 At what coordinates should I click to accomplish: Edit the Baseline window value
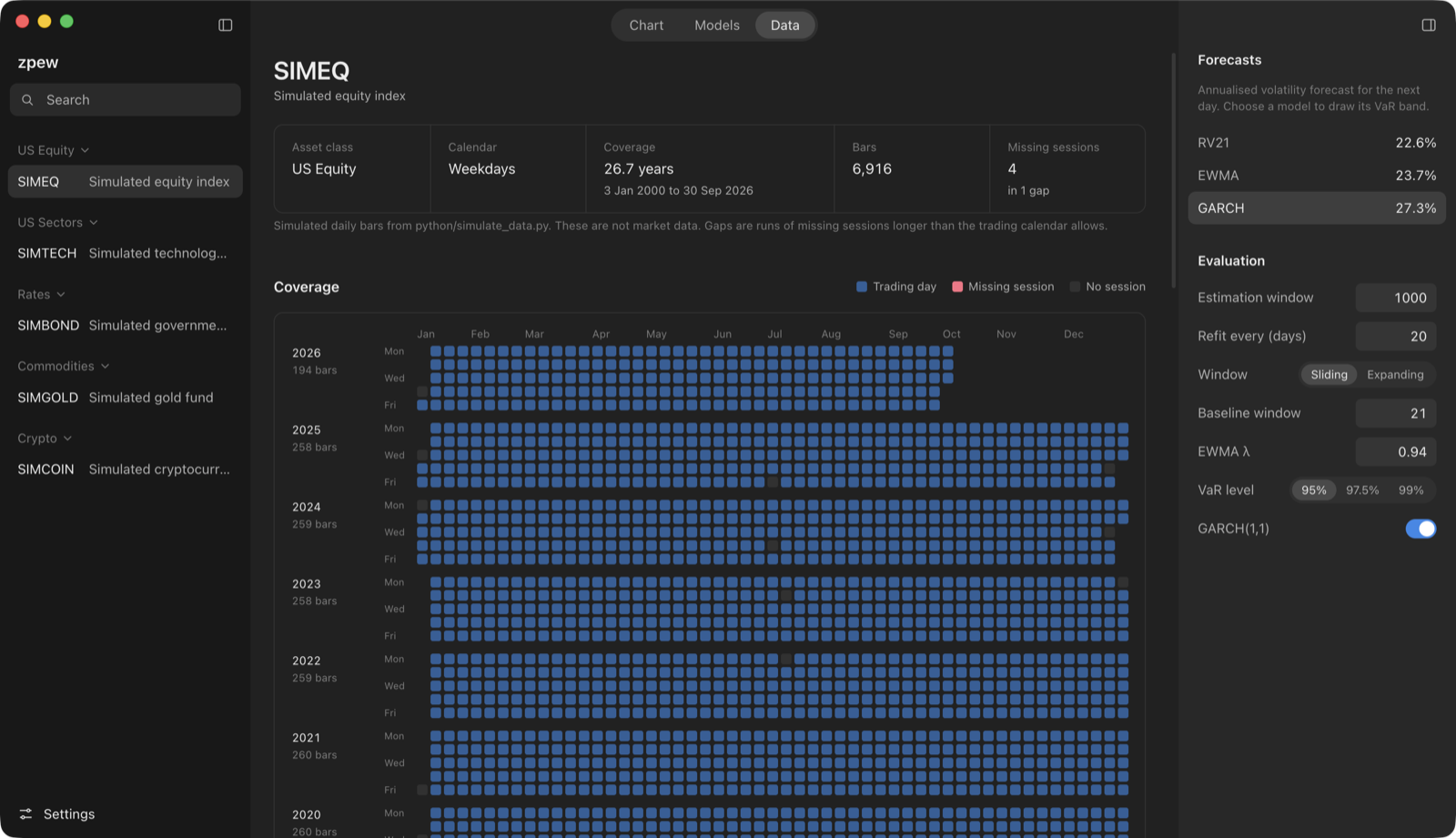1396,413
